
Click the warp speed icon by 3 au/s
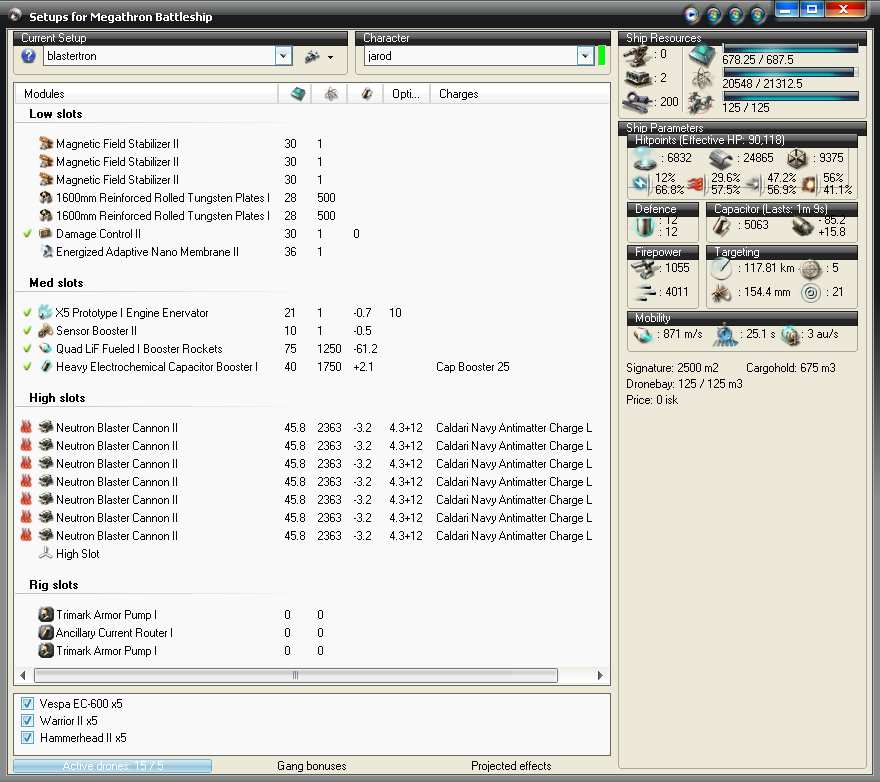(791, 335)
